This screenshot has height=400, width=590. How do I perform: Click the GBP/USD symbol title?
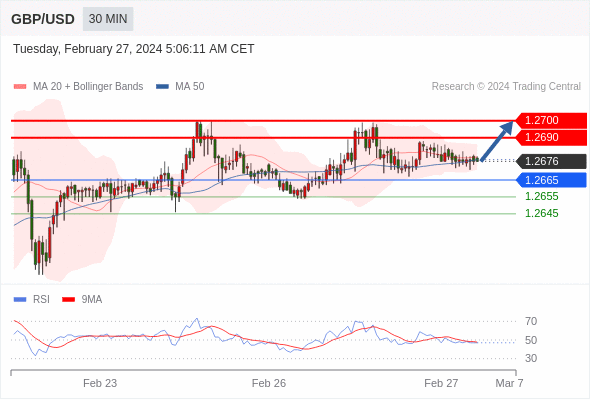(43, 19)
